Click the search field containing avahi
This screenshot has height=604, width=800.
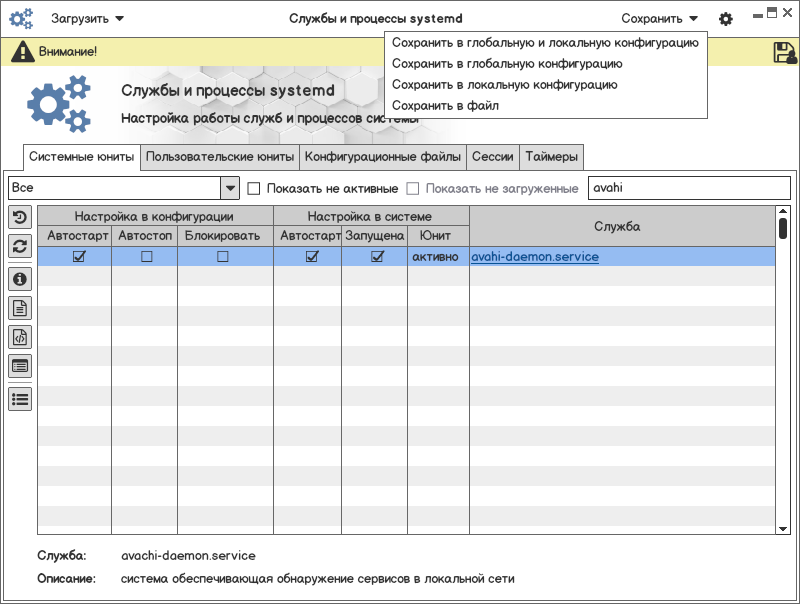point(688,188)
